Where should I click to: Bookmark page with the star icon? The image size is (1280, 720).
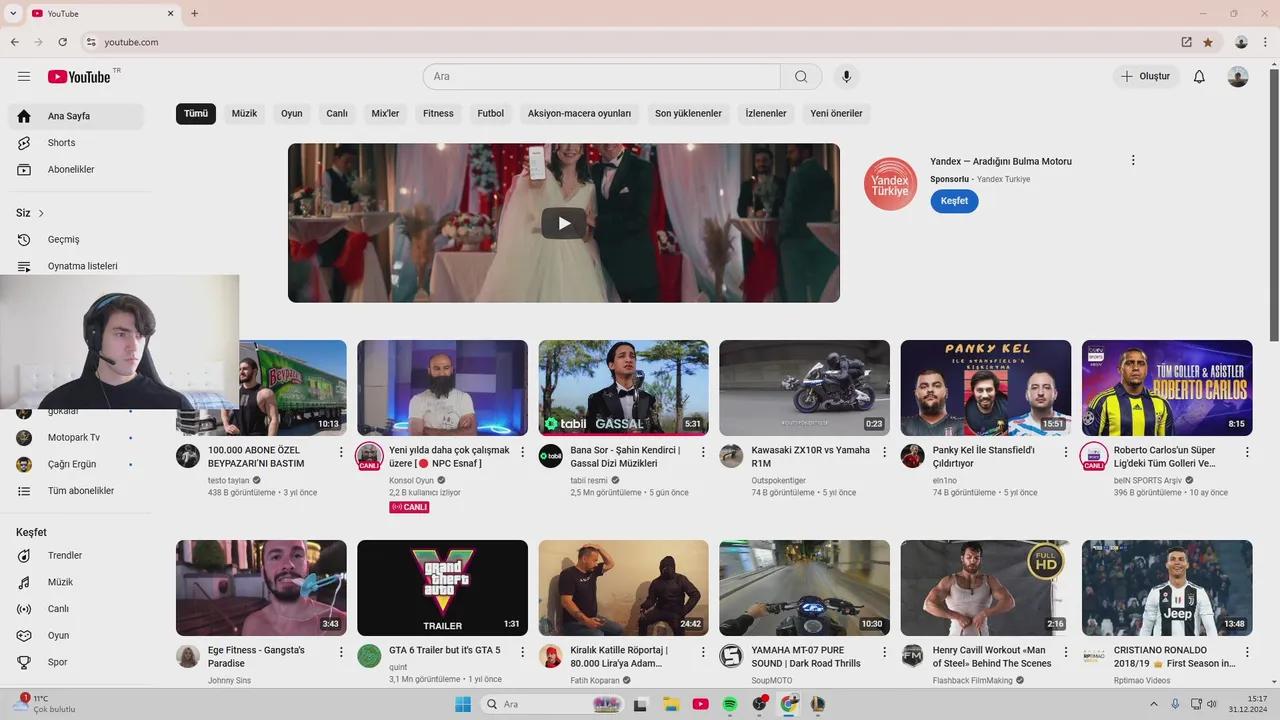pos(1208,42)
